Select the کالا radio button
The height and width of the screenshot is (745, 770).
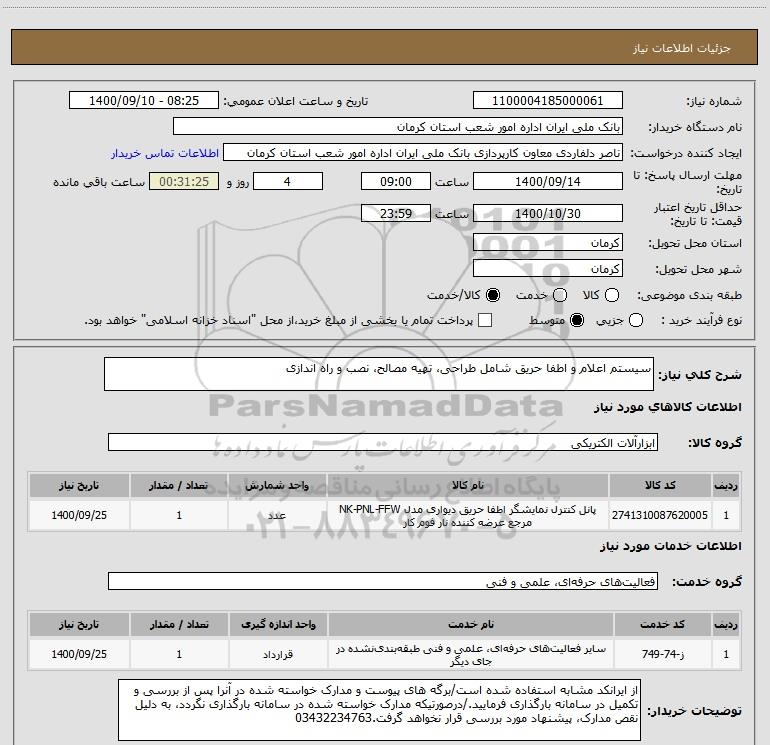click(611, 295)
